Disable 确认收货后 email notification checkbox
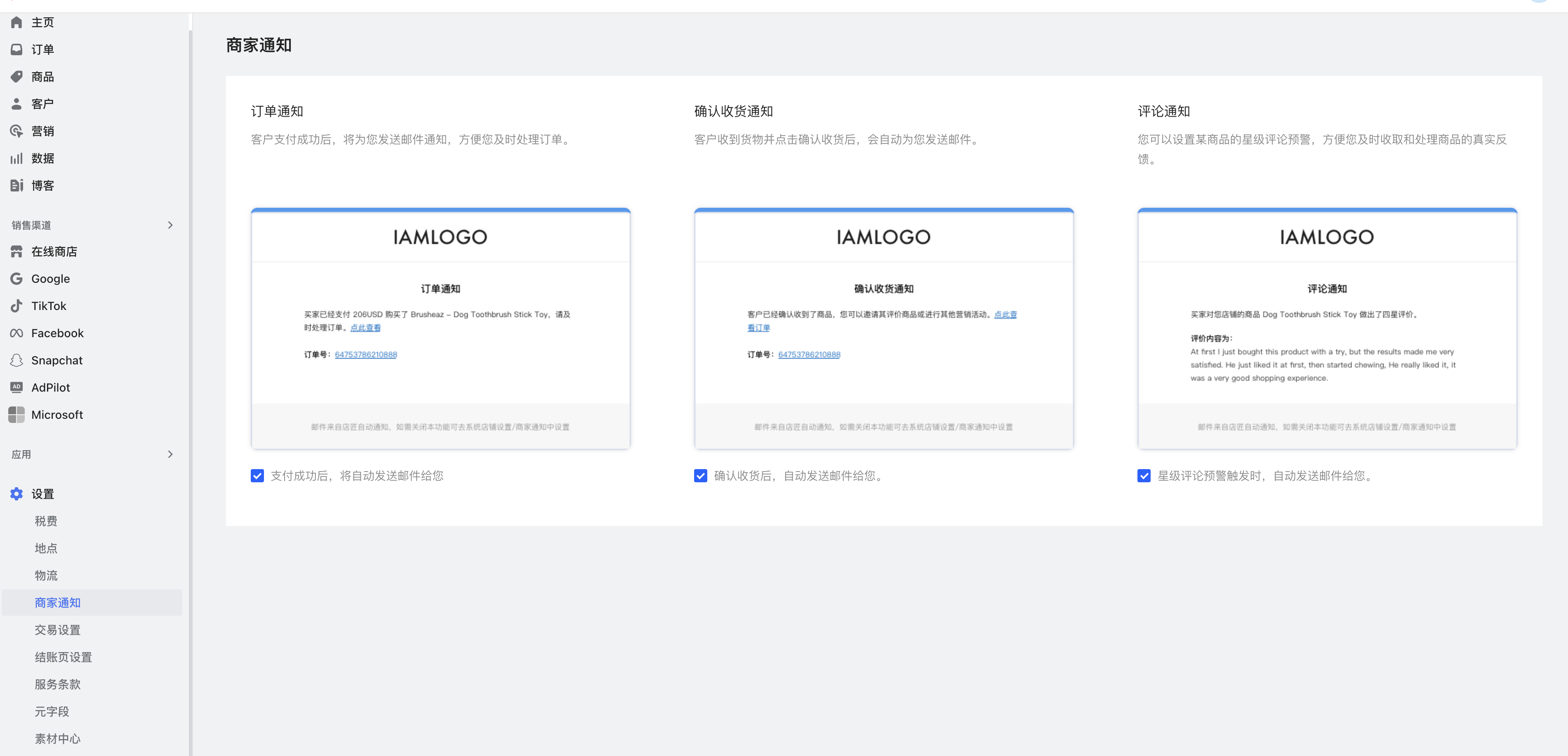The height and width of the screenshot is (756, 1568). click(700, 476)
